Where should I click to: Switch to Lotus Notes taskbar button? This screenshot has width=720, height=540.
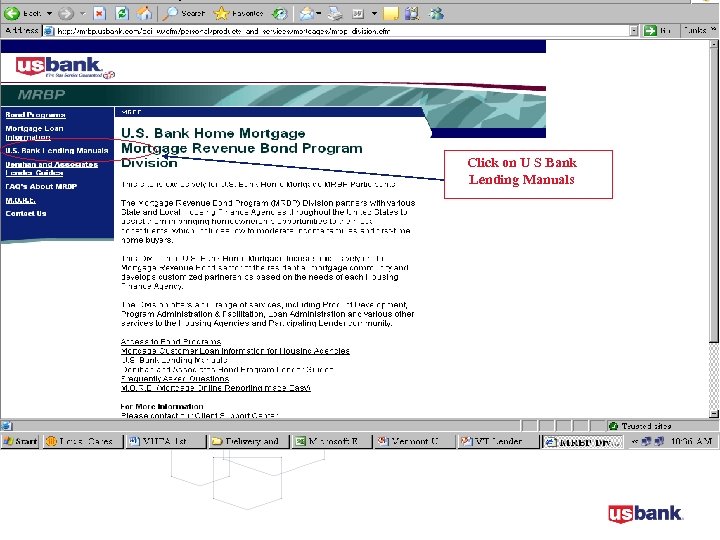click(83, 441)
